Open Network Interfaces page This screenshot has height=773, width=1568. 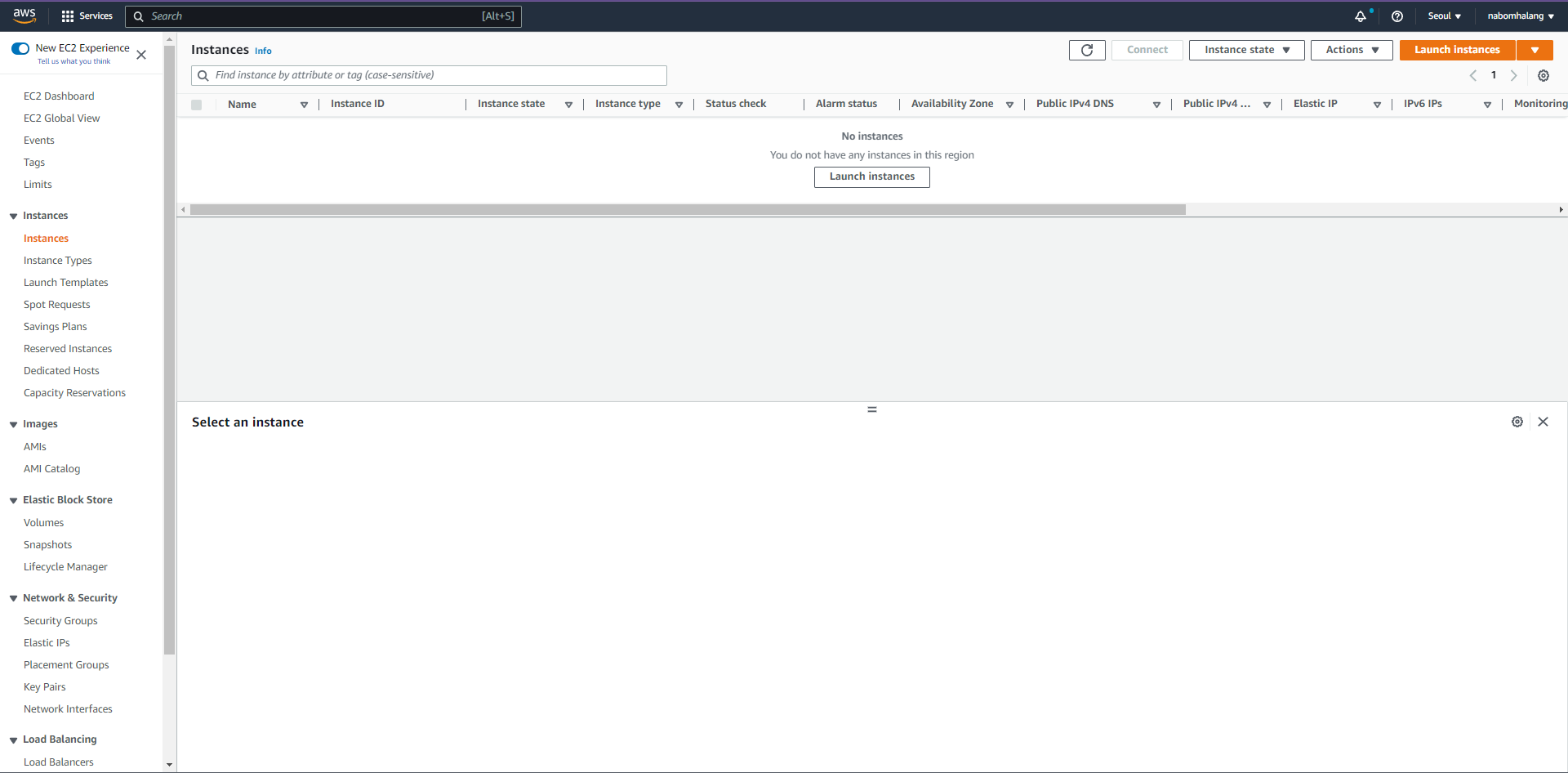pyautogui.click(x=68, y=709)
